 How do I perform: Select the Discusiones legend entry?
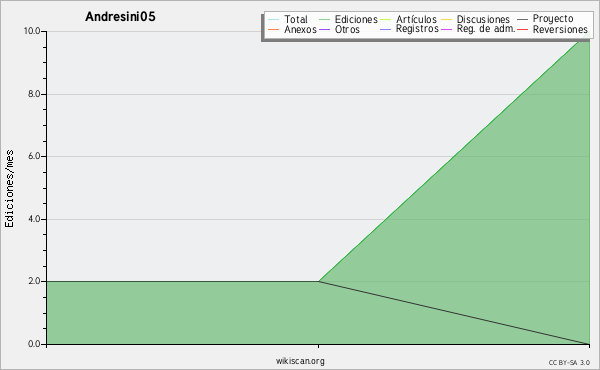[x=475, y=19]
